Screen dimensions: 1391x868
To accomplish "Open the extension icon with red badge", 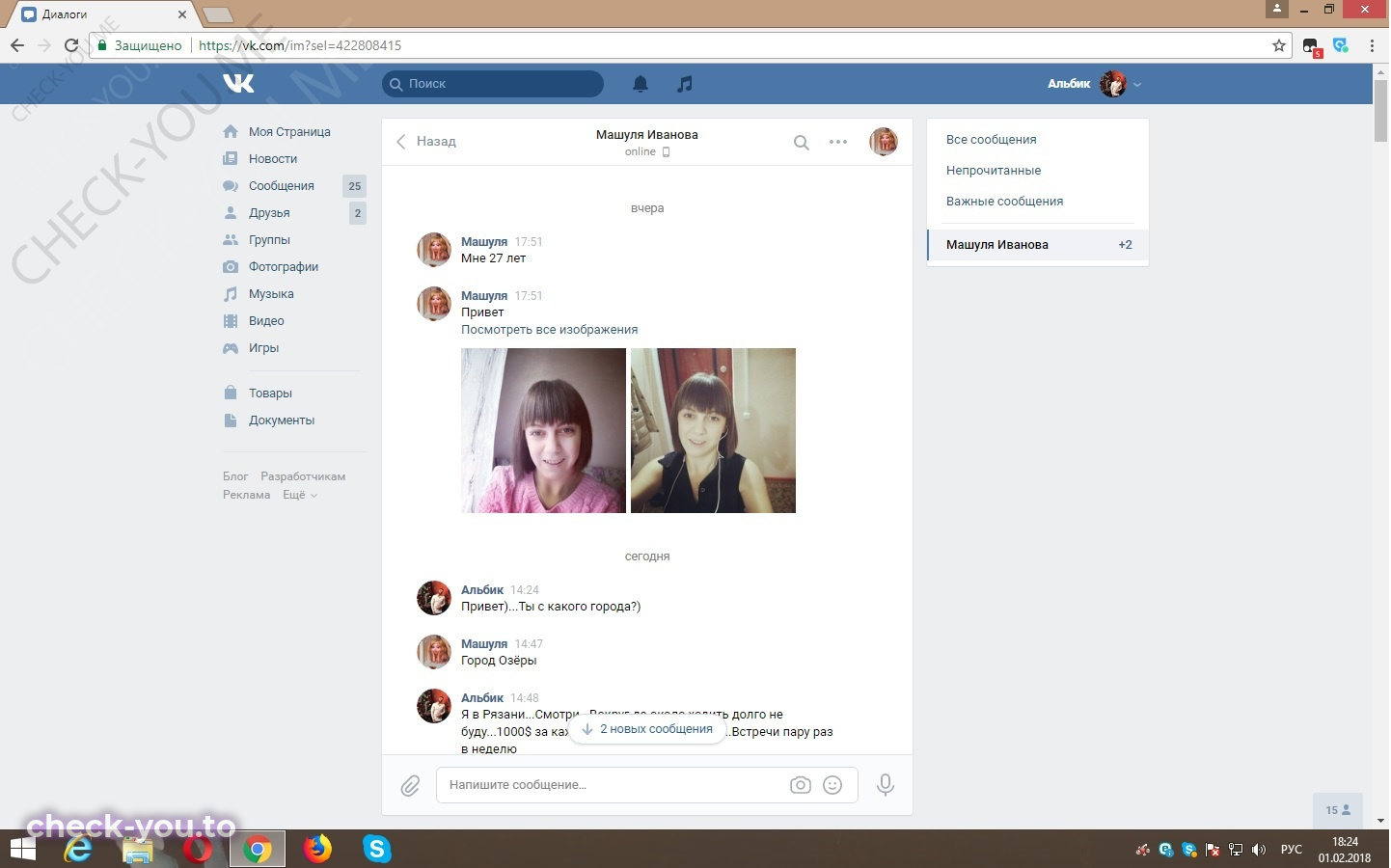I will point(1311,46).
